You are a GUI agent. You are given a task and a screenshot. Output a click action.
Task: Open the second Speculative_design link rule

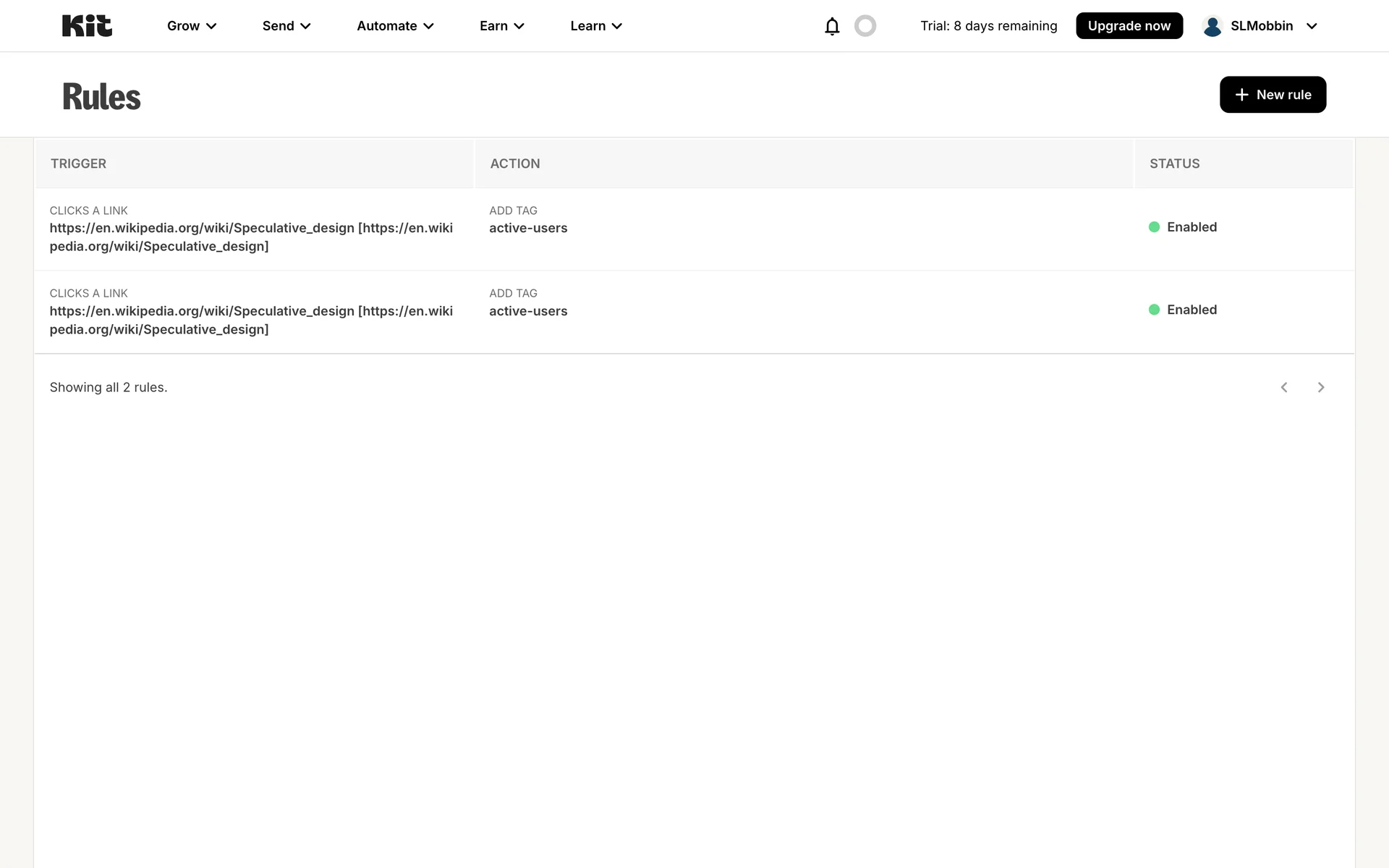click(251, 320)
